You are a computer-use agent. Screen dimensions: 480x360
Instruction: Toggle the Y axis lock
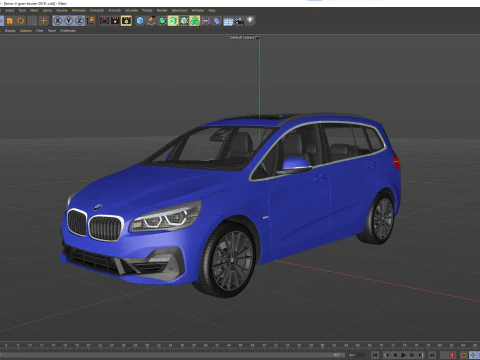click(x=68, y=21)
